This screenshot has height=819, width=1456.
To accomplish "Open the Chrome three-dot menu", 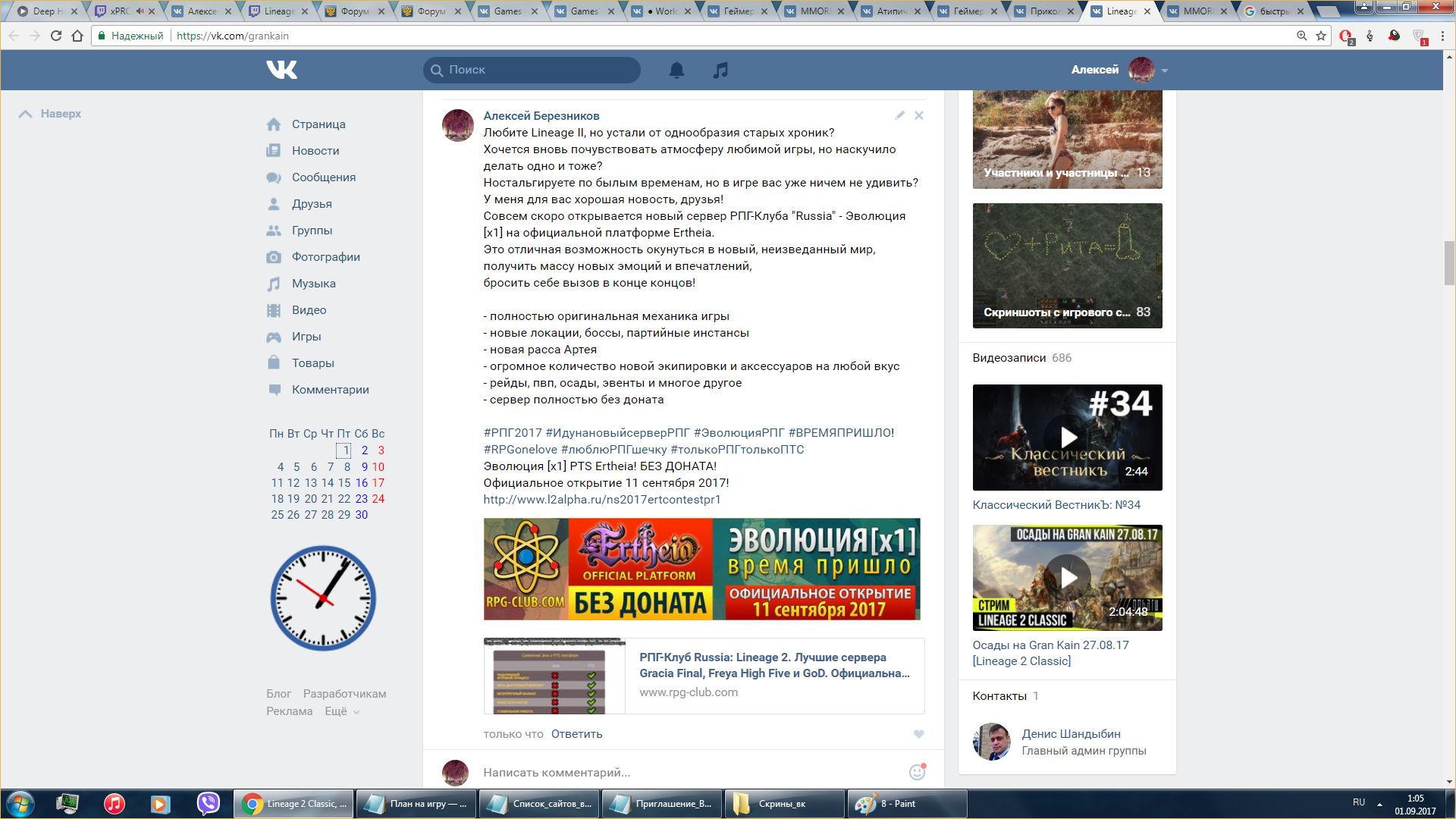I will 1442,36.
